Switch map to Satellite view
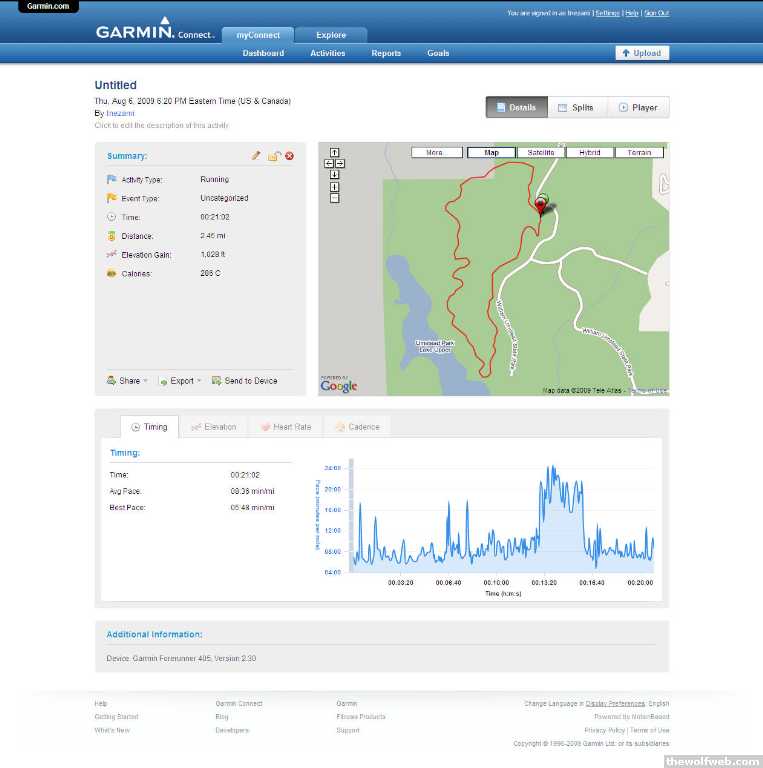This screenshot has height=768, width=763. pyautogui.click(x=541, y=153)
